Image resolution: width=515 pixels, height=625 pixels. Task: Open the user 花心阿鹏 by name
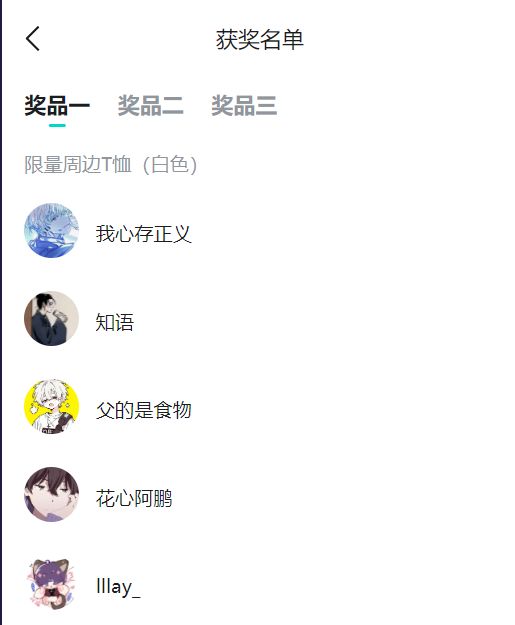134,498
